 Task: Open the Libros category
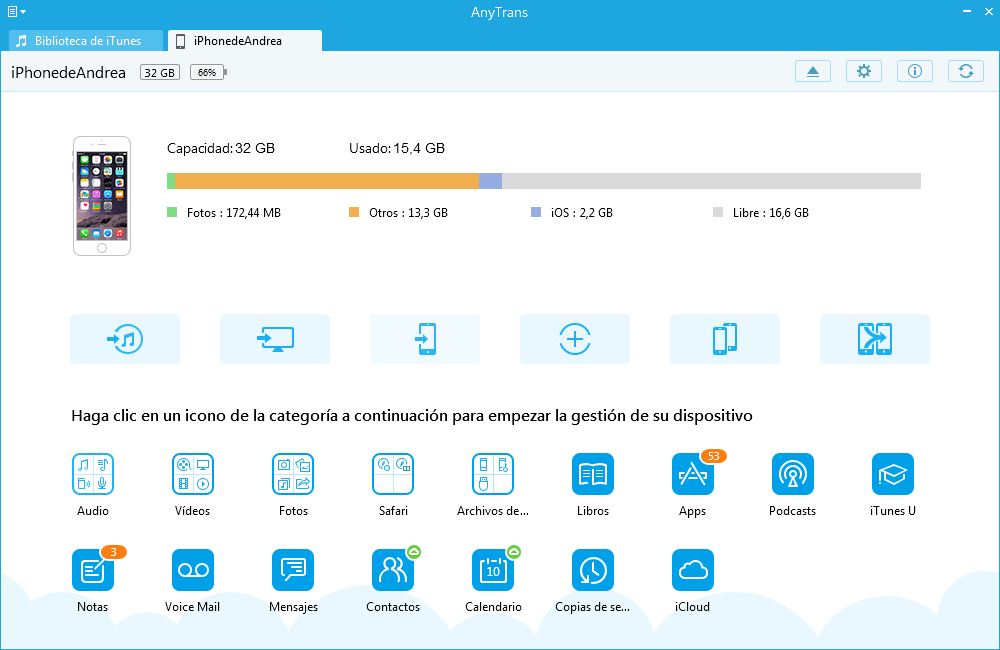point(593,474)
